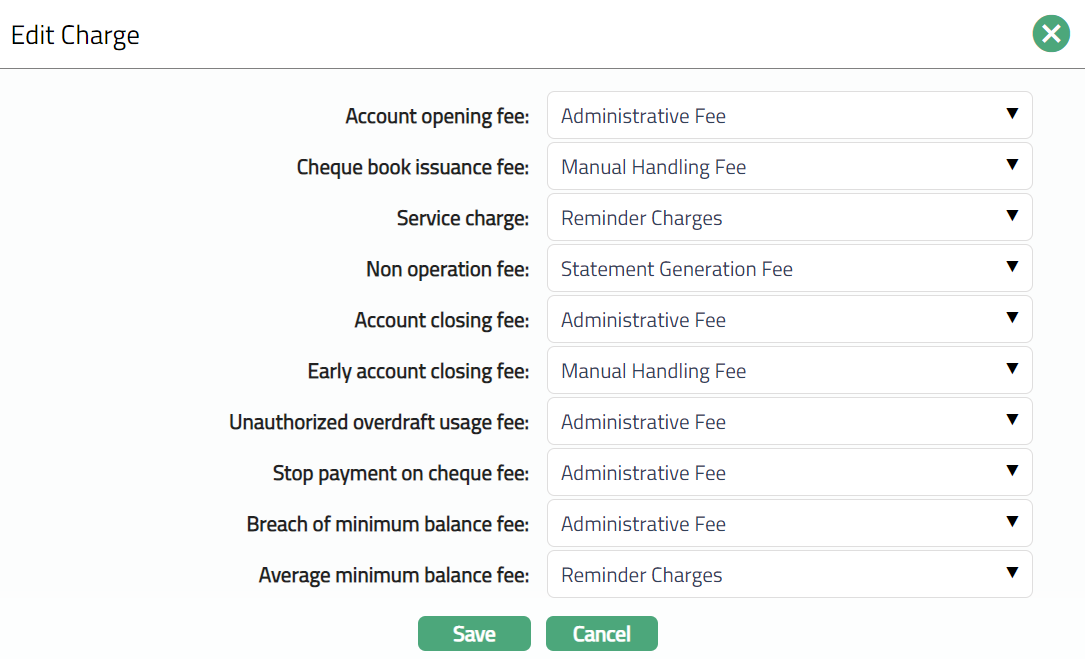Click the "Account opening fee:" label

point(437,117)
